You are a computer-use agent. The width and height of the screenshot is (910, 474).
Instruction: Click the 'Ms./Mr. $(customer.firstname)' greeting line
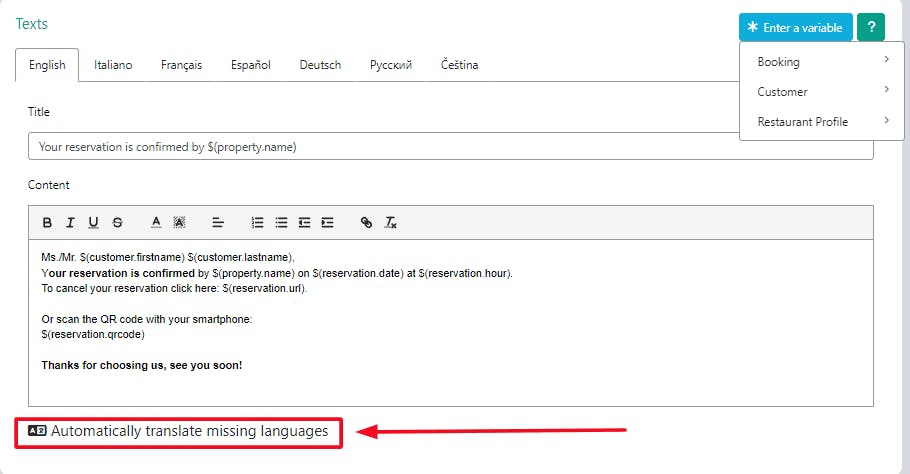[168, 257]
